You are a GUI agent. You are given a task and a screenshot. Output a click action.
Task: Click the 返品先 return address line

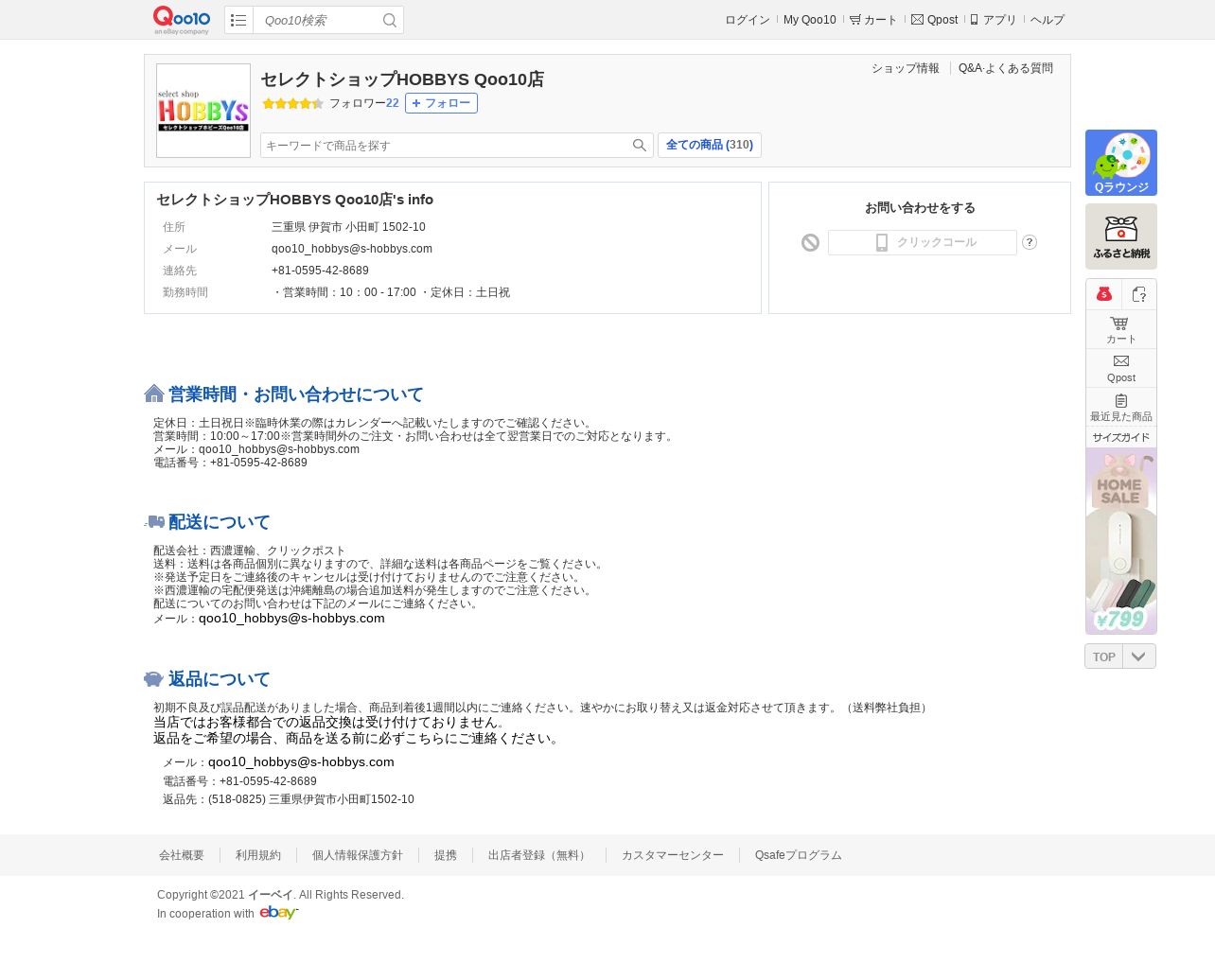(289, 799)
